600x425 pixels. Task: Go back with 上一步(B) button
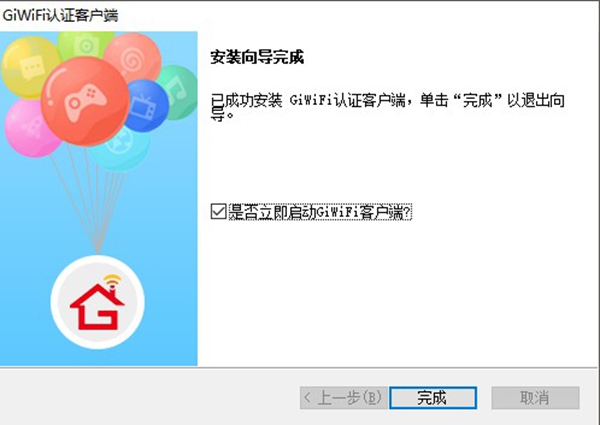(x=344, y=398)
